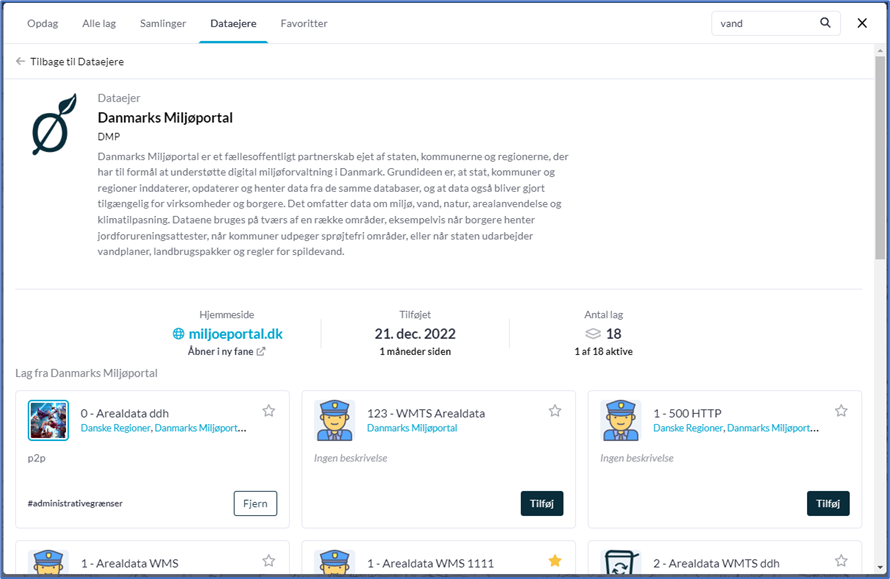890x579 pixels.
Task: Click the 1 af 18 aktive text
Action: coord(603,351)
